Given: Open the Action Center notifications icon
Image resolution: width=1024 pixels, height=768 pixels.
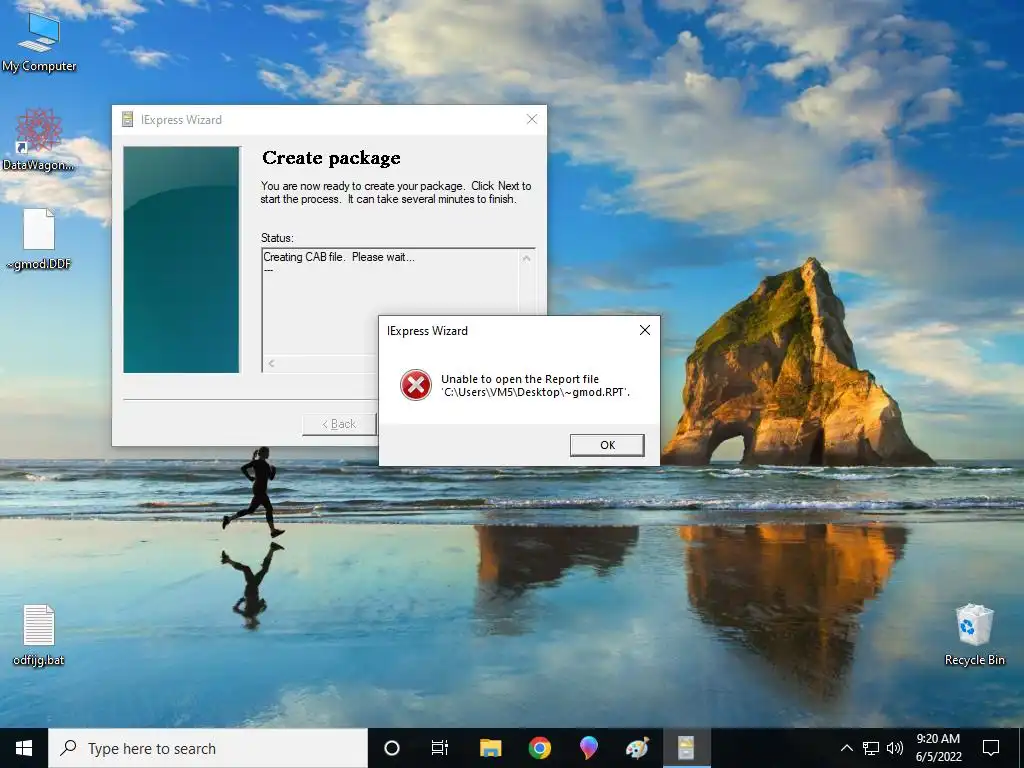Looking at the screenshot, I should (x=991, y=748).
